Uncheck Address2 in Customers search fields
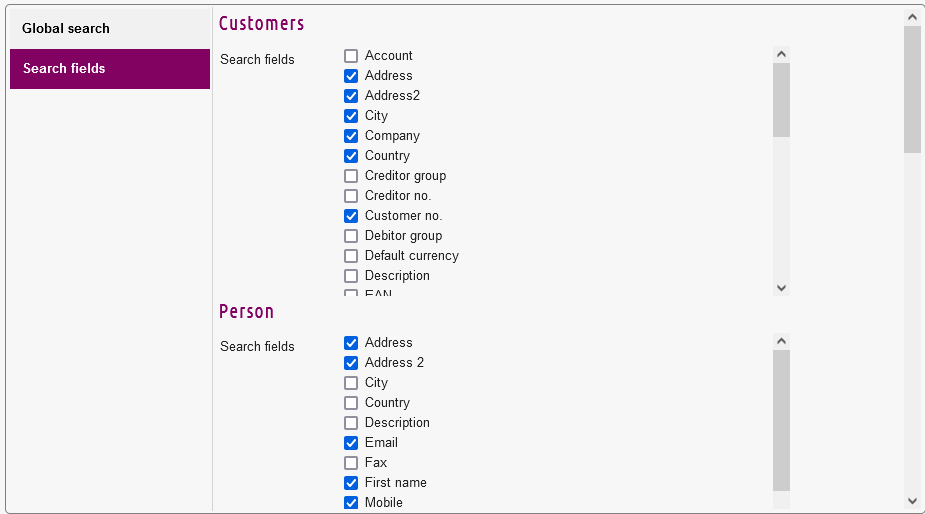This screenshot has width=925, height=514. 351,96
